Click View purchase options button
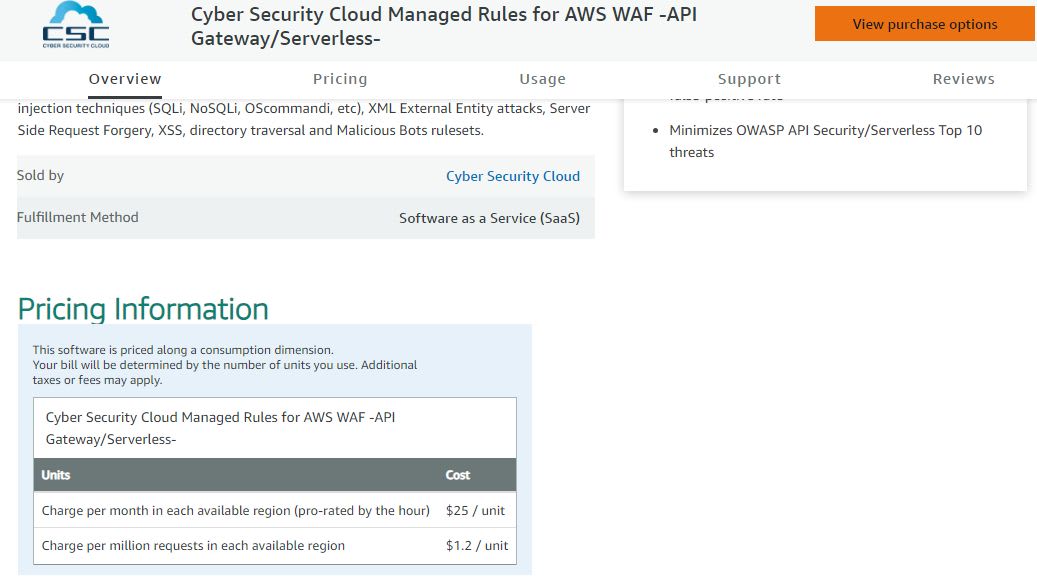This screenshot has width=1037, height=578. 925,24
